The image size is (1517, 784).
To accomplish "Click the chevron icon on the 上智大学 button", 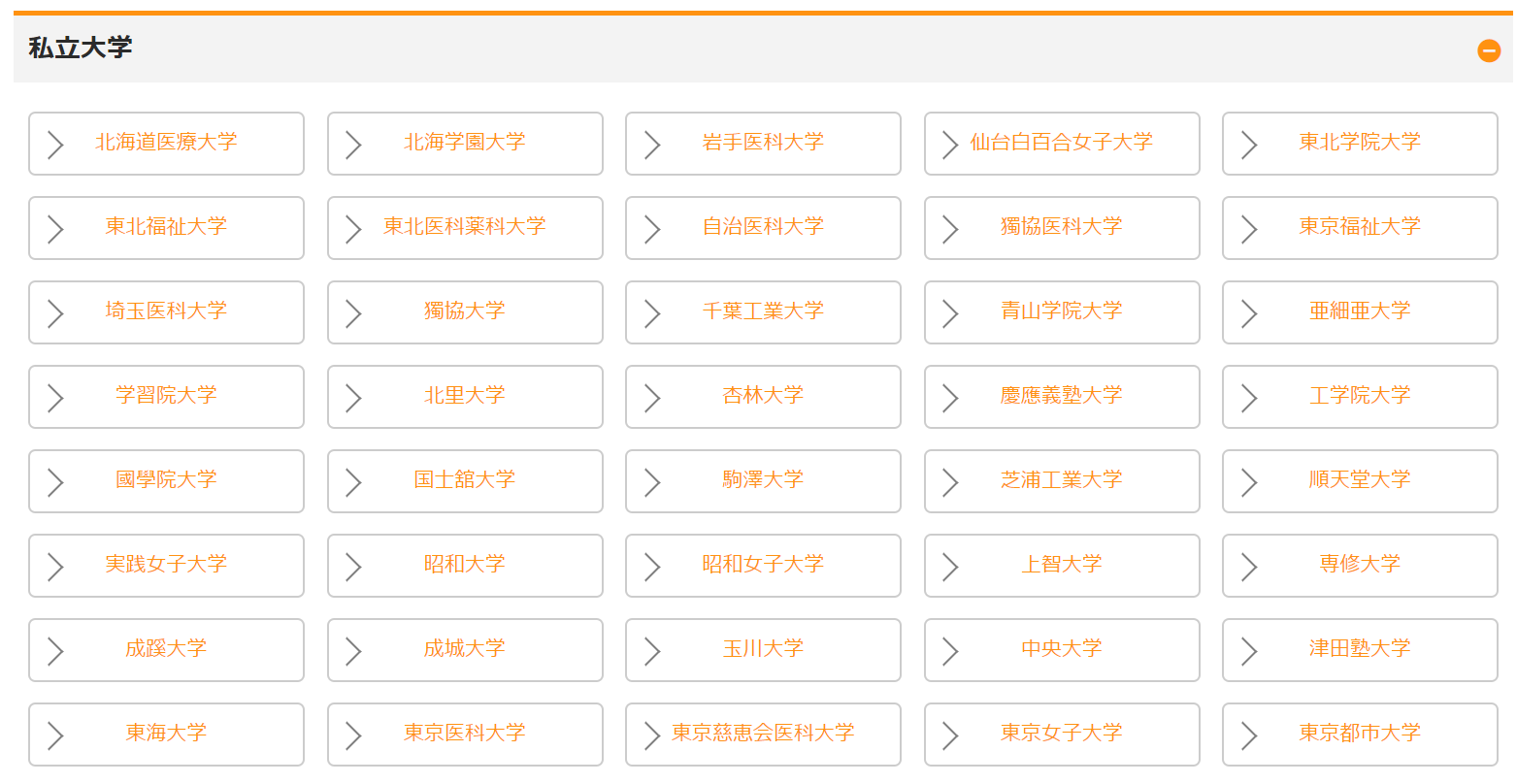I will point(951,566).
